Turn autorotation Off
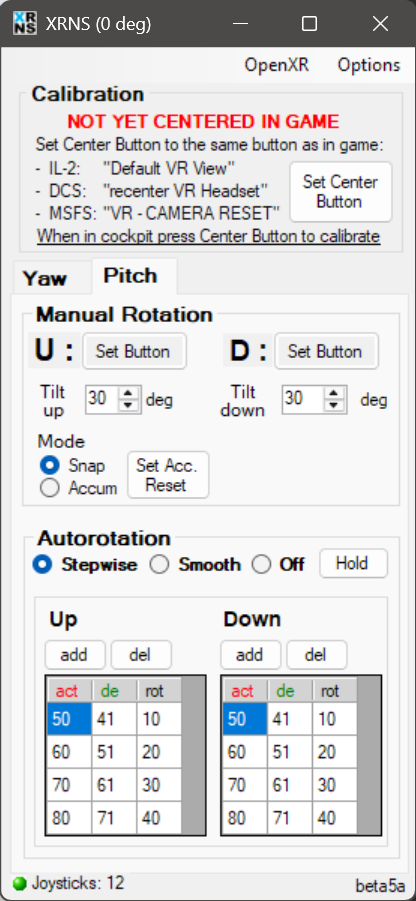This screenshot has height=901, width=416. (261, 565)
